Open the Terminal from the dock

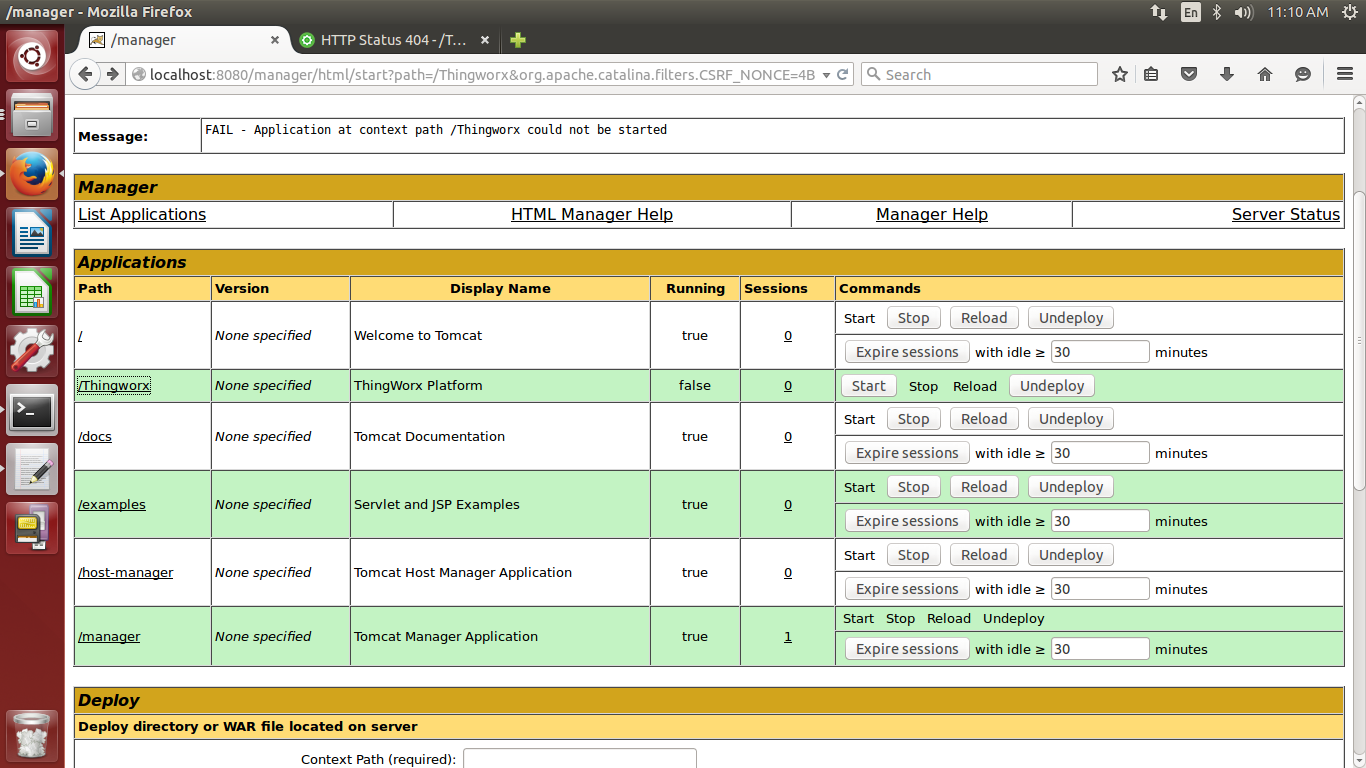pyautogui.click(x=32, y=410)
